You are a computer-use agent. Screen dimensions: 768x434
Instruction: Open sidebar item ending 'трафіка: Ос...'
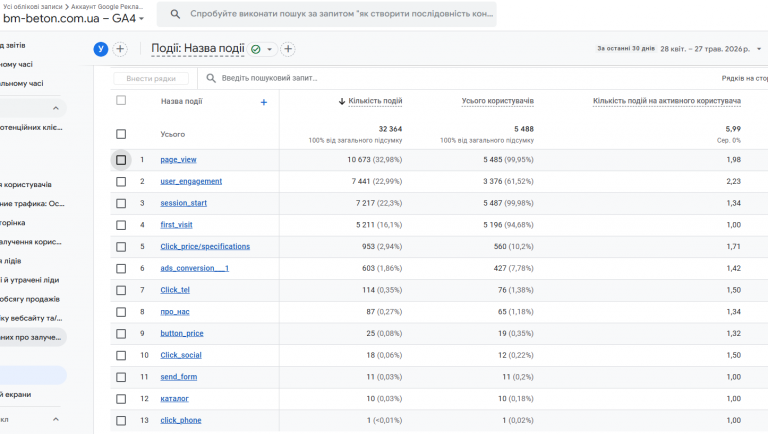pyautogui.click(x=32, y=204)
